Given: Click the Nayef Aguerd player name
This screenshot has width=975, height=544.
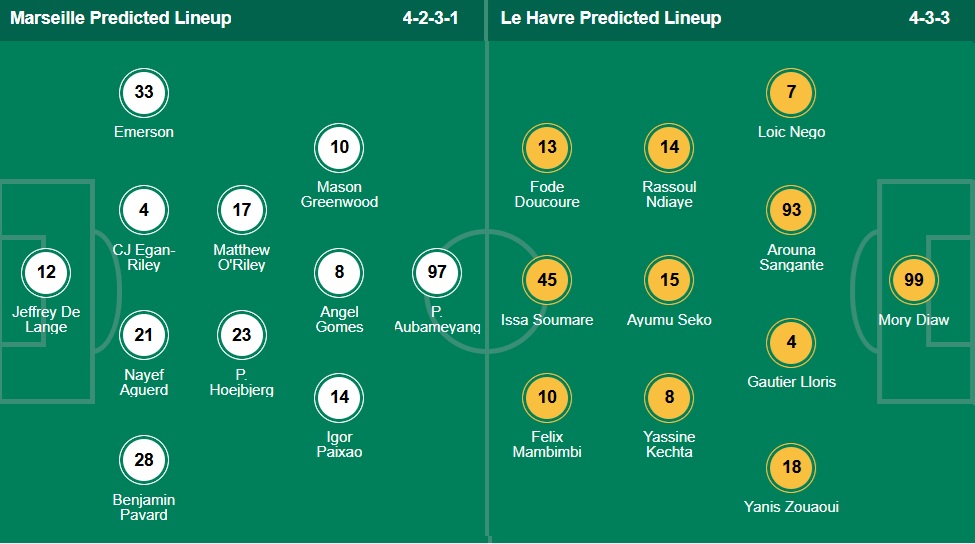Looking at the screenshot, I should tap(144, 382).
